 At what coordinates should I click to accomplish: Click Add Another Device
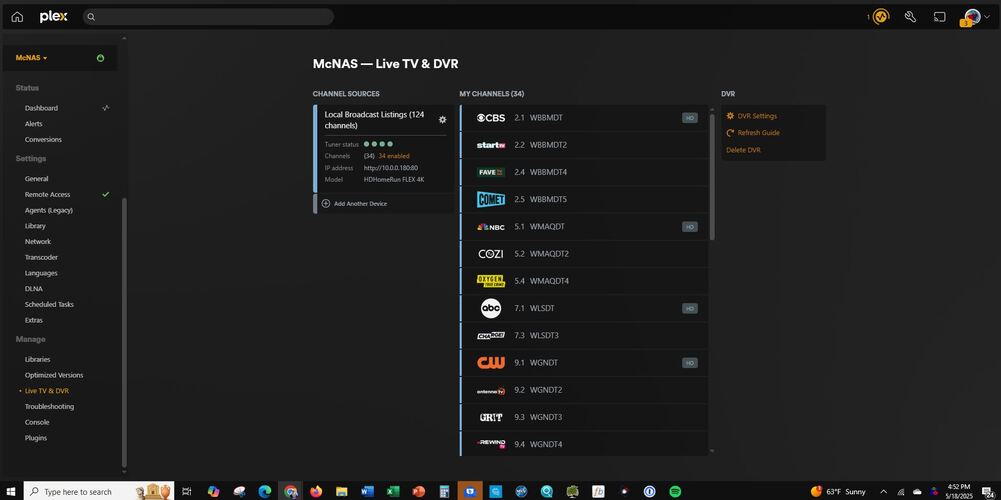pyautogui.click(x=360, y=204)
